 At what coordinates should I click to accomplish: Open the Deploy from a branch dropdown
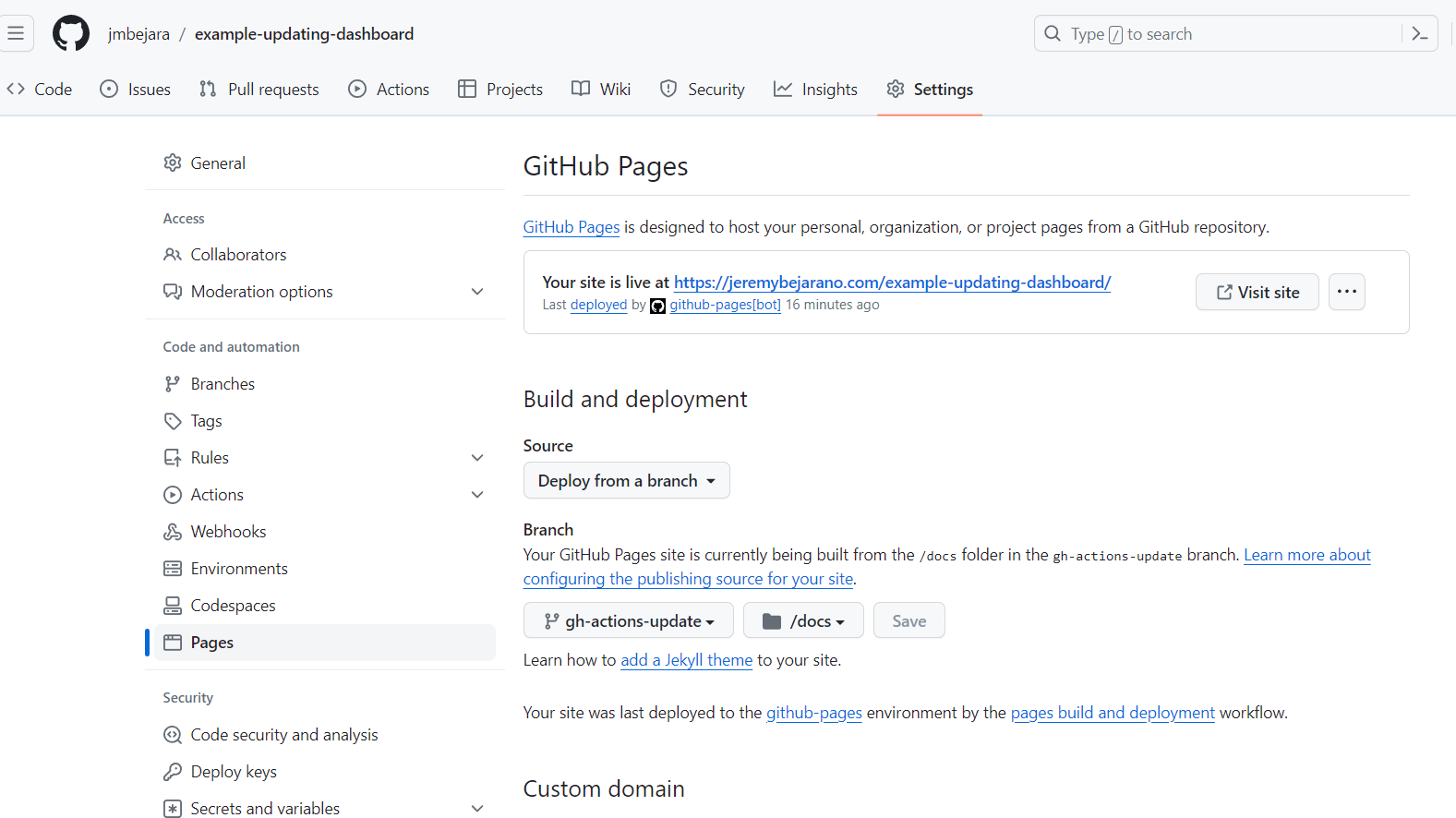(626, 481)
